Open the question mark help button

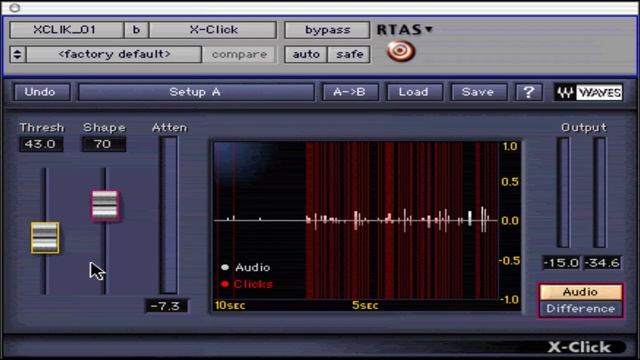pyautogui.click(x=529, y=92)
